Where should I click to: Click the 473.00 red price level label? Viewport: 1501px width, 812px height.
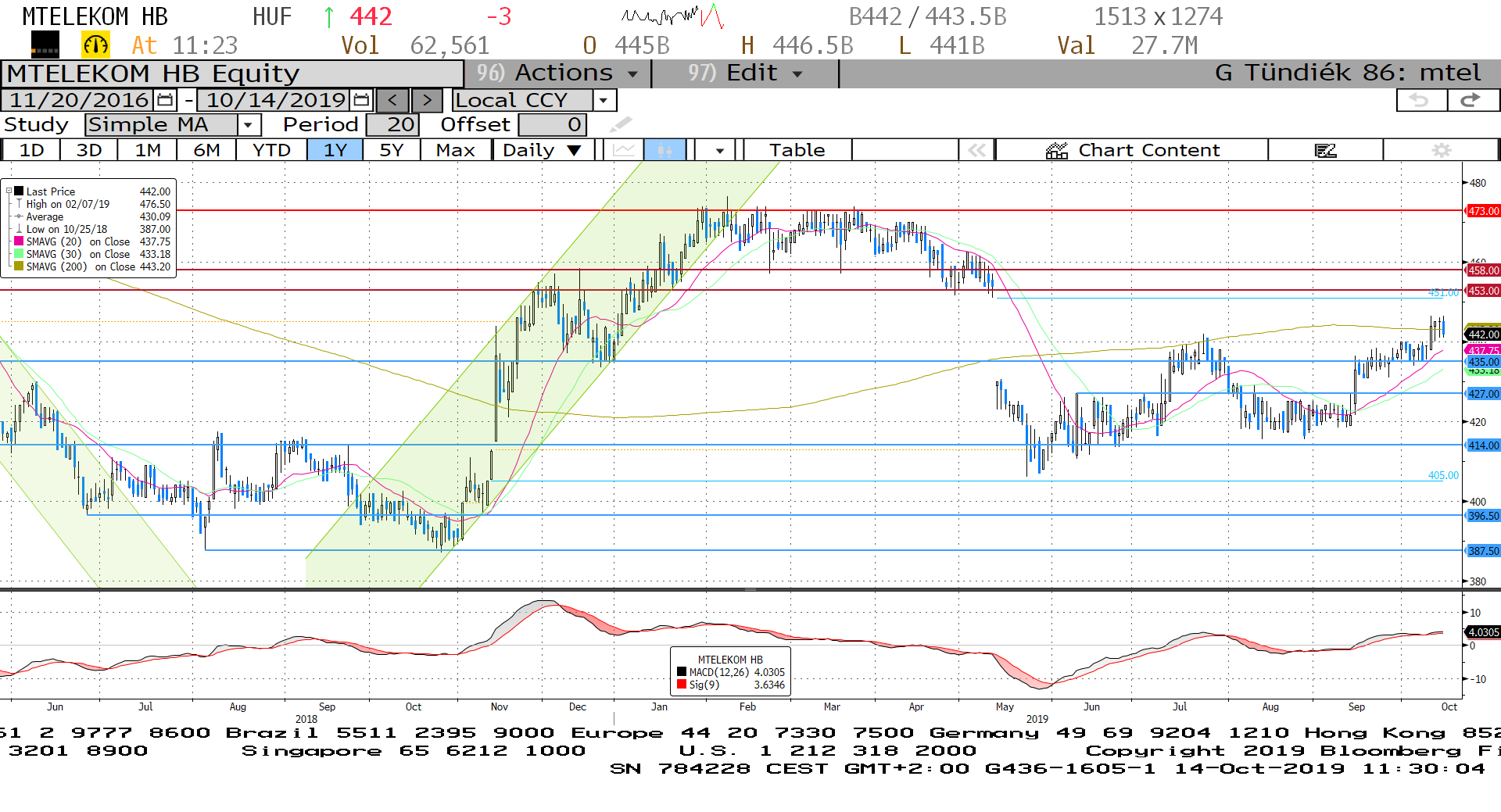[x=1483, y=211]
